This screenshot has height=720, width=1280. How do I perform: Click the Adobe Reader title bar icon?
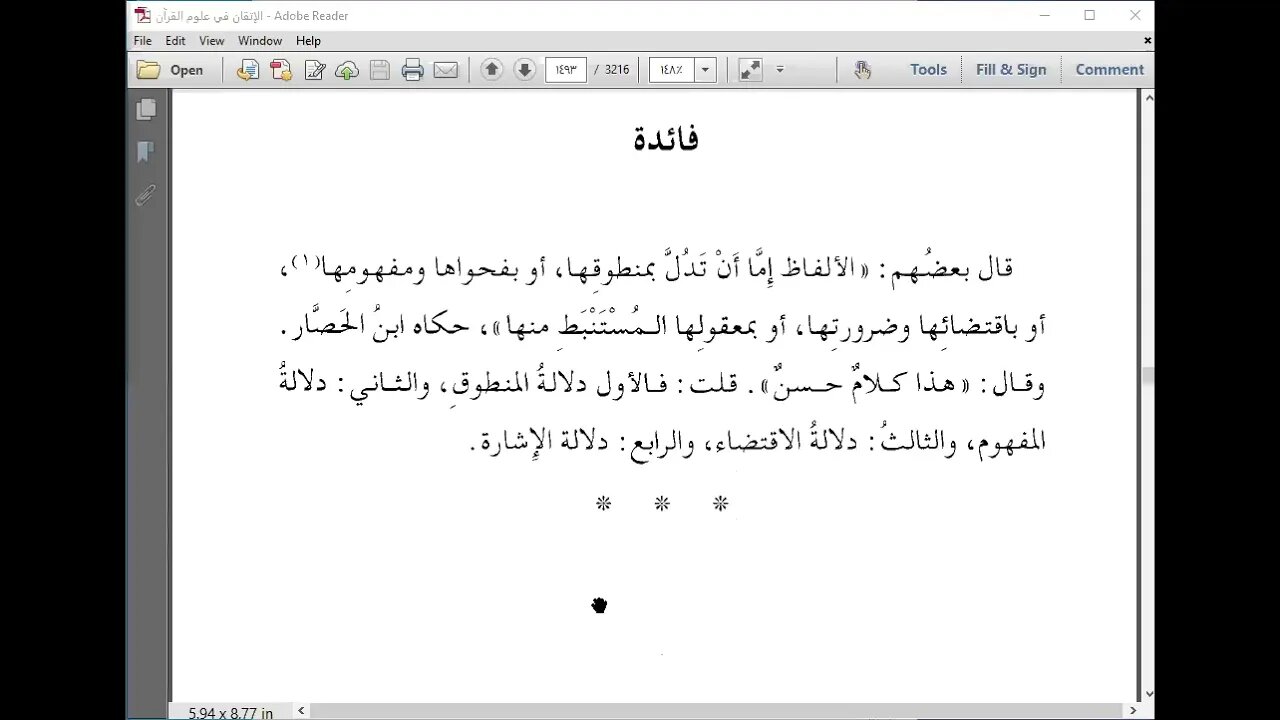pos(143,15)
